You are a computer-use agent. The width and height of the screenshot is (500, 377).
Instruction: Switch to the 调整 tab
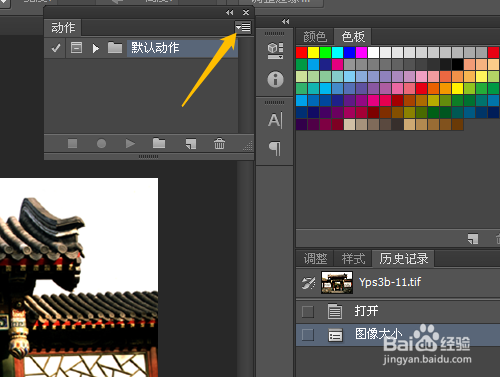click(x=315, y=259)
